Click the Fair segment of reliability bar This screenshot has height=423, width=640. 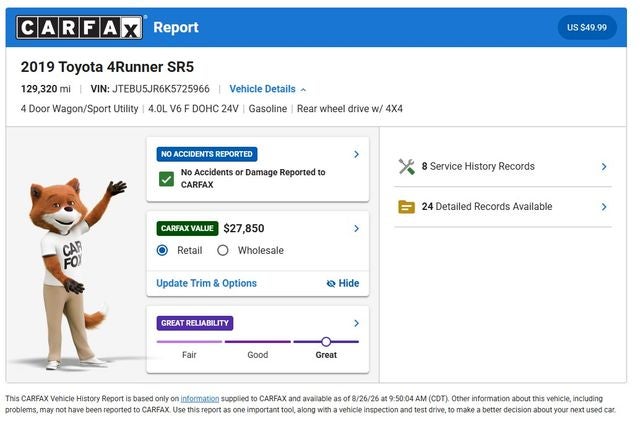189,342
